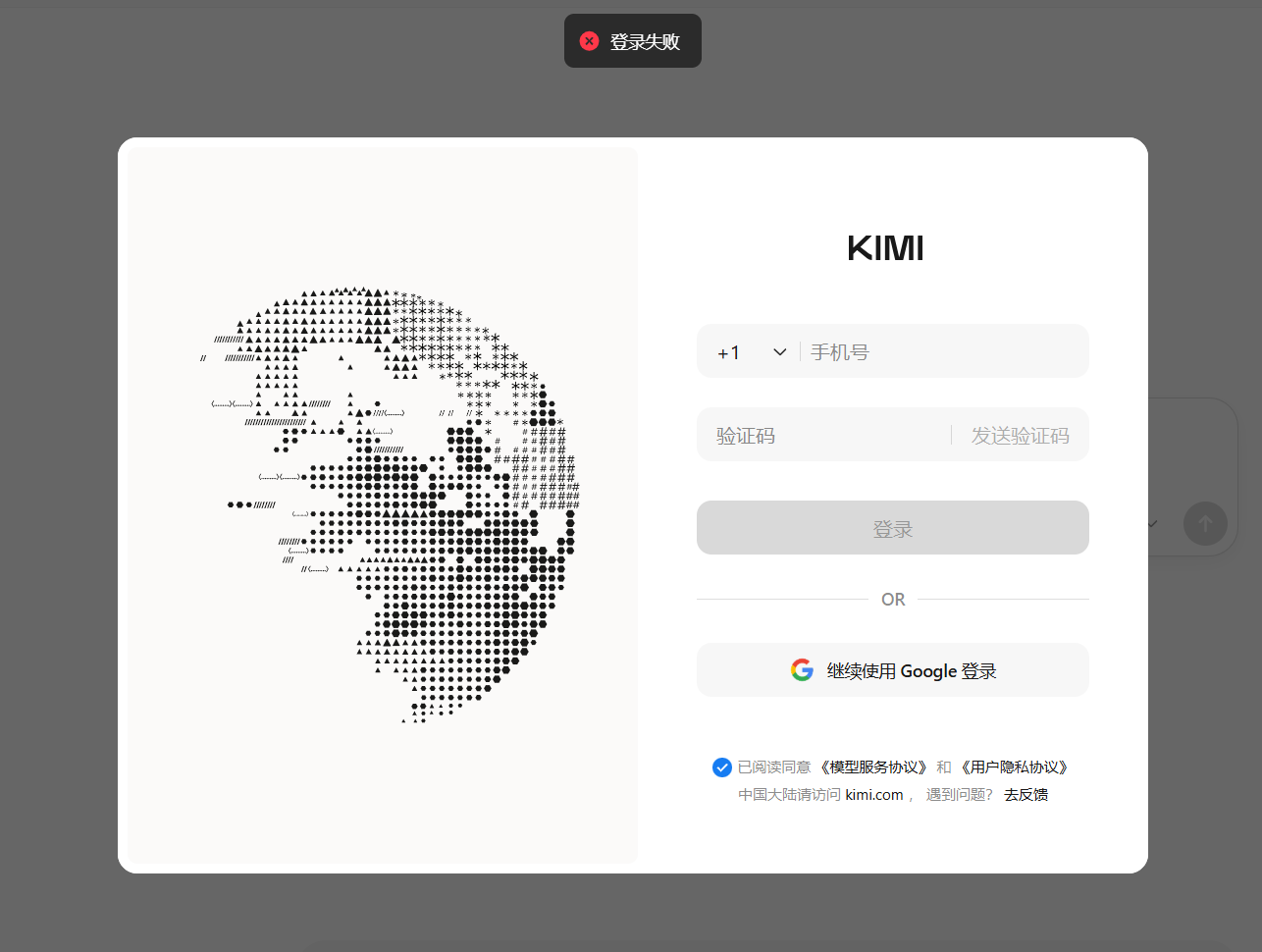
Task: Click the 中国大陆请访问 text
Action: click(x=789, y=795)
